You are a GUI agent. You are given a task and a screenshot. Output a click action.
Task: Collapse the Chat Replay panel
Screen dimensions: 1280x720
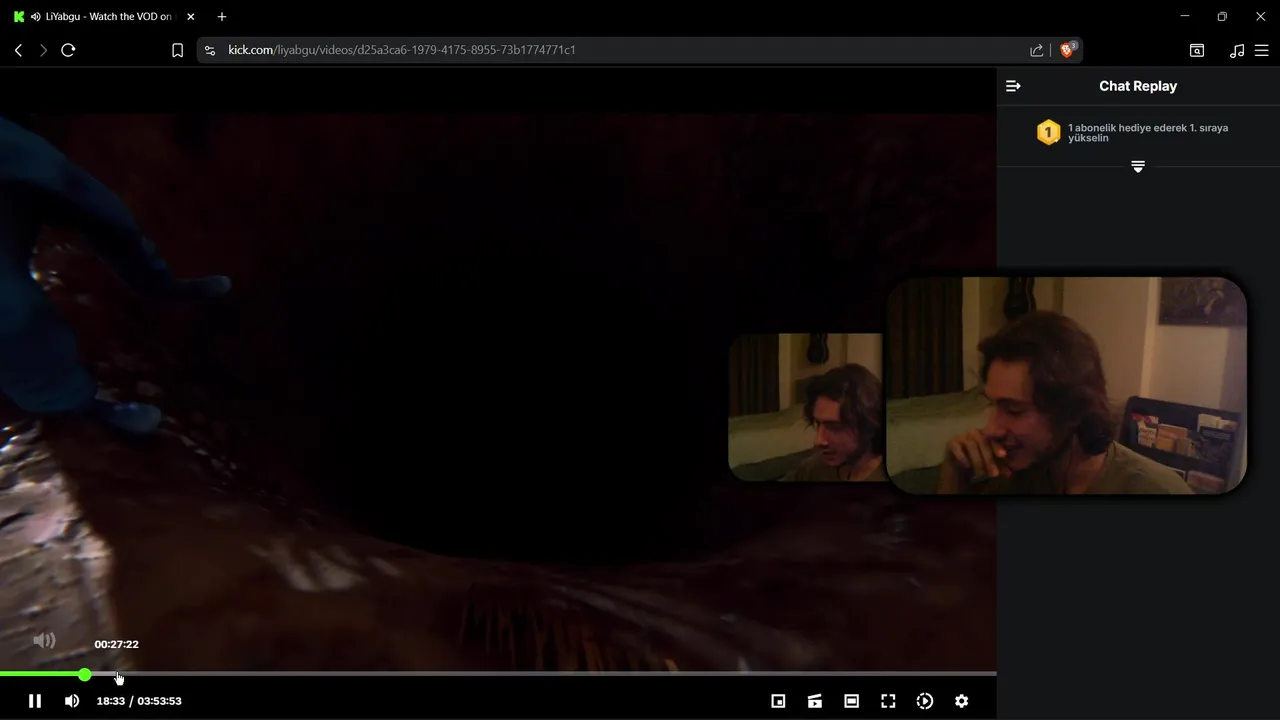1013,86
